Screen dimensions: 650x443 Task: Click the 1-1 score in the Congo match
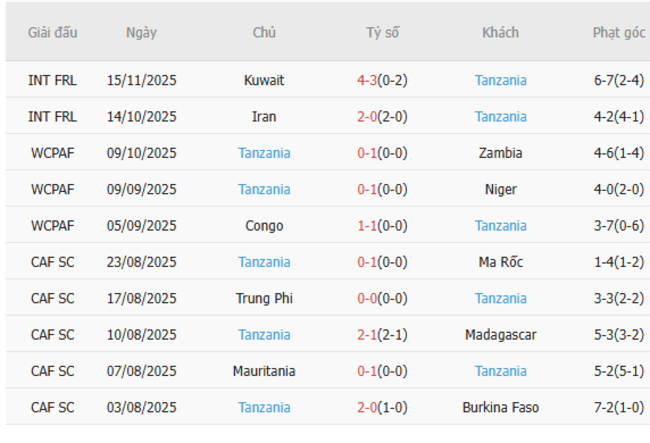point(367,225)
